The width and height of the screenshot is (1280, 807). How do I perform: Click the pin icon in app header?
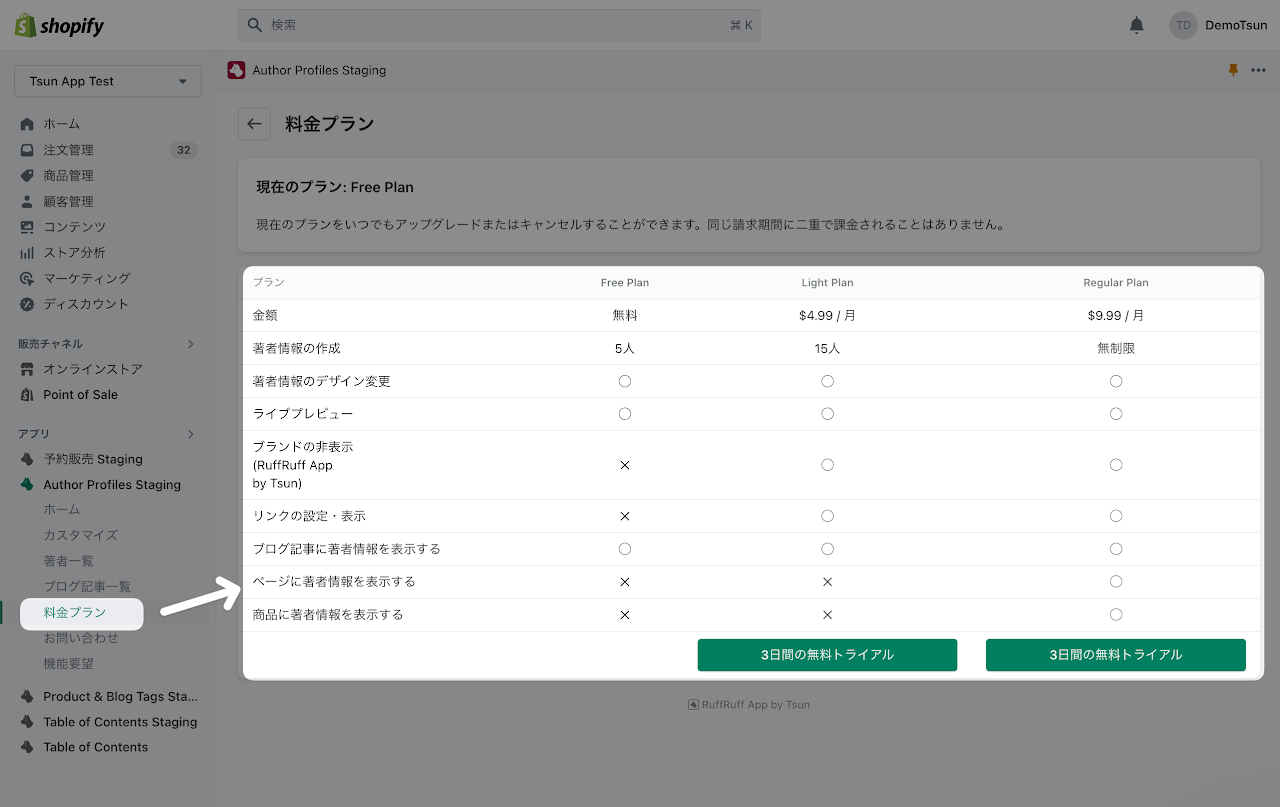pyautogui.click(x=1233, y=70)
